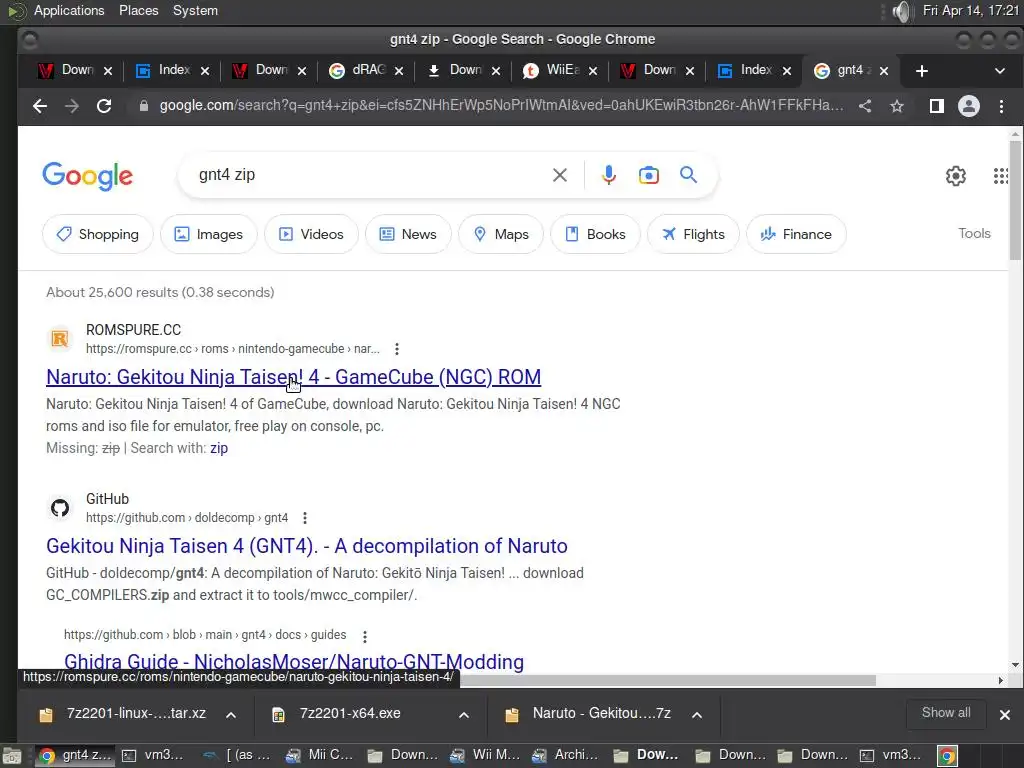Click the Google logo

click(88, 176)
